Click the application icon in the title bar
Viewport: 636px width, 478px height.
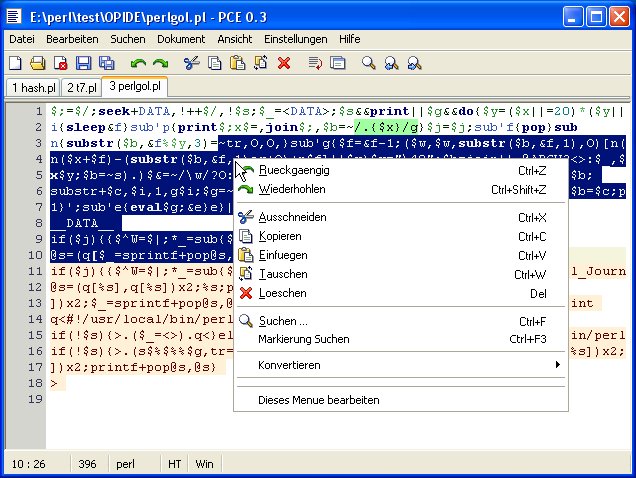(14, 16)
